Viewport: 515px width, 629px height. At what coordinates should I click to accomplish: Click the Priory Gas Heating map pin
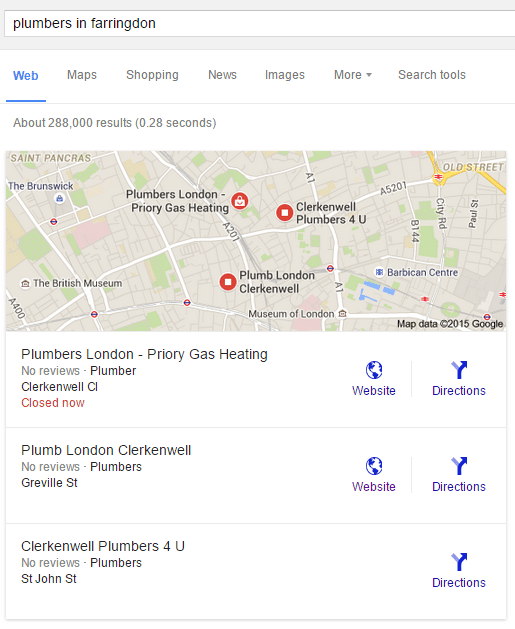(239, 201)
